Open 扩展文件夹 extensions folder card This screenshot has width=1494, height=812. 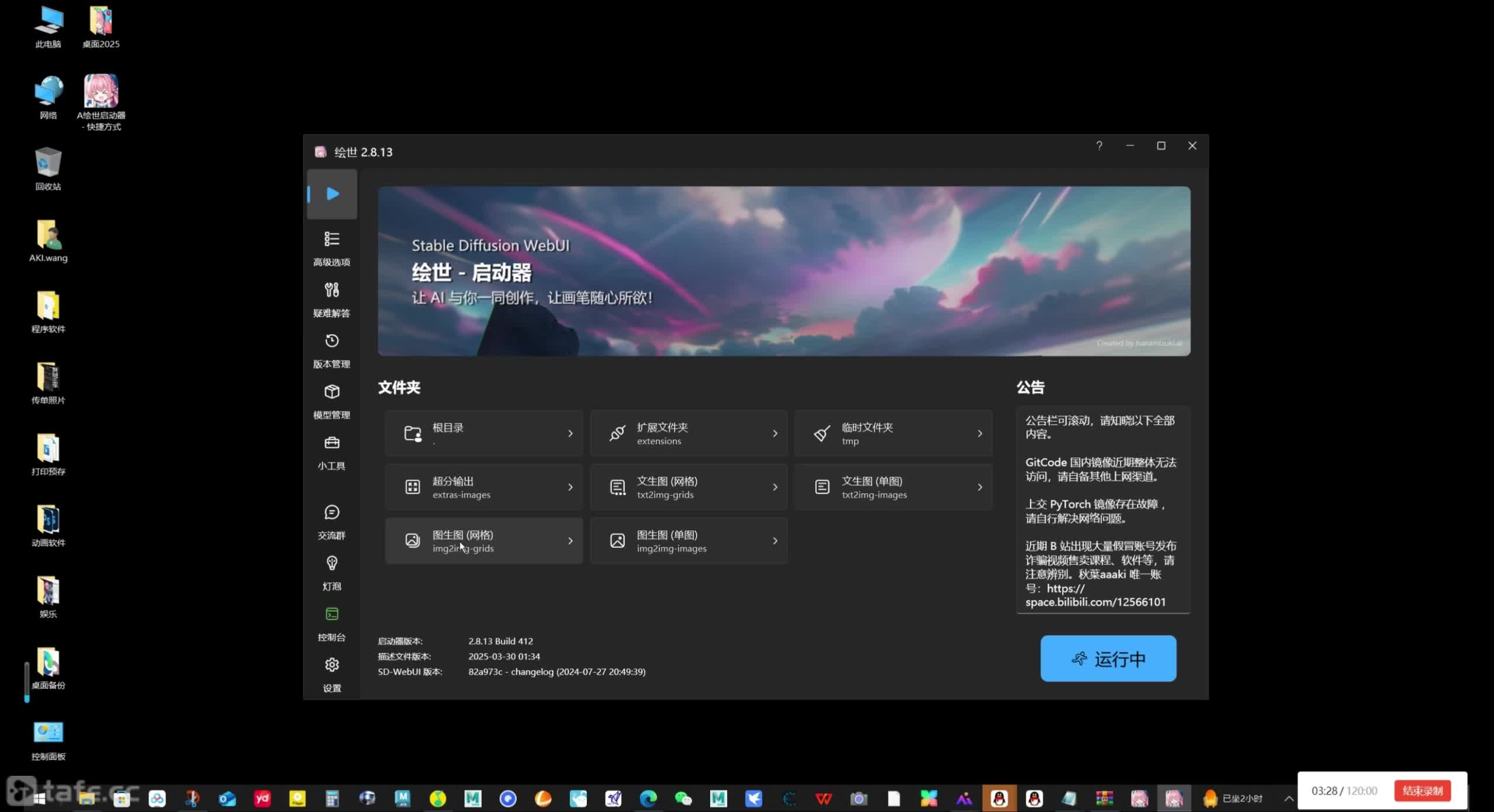click(689, 433)
